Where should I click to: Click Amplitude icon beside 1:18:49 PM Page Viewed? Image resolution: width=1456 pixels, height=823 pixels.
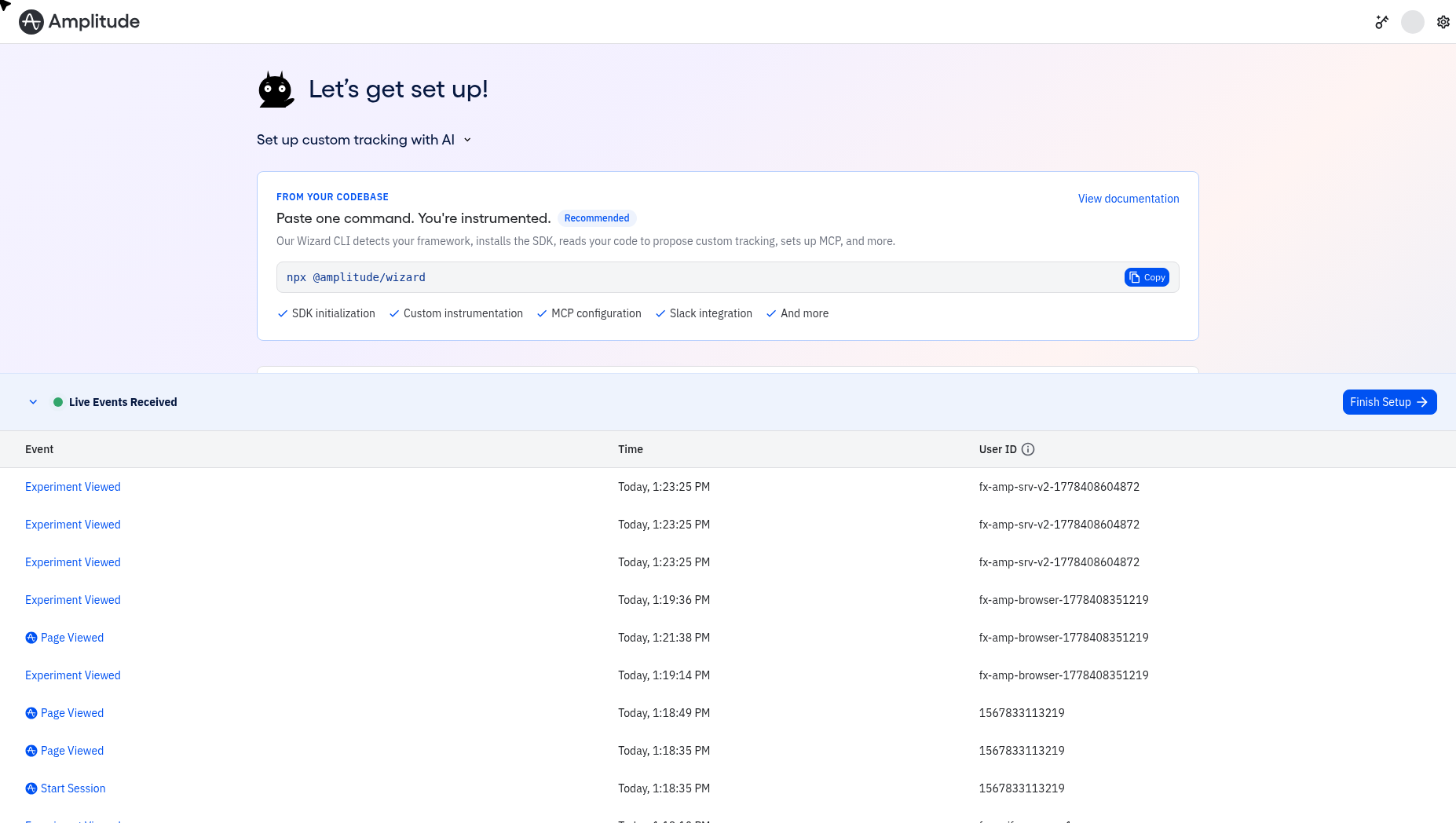(31, 713)
